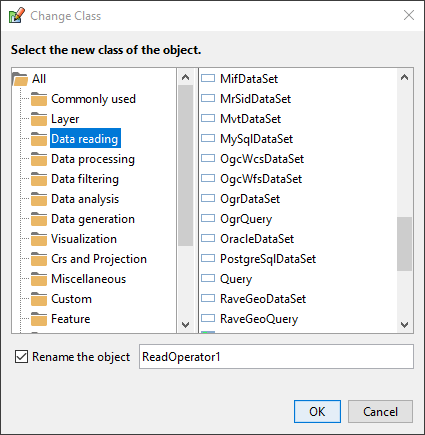
Task: Confirm with the OK button
Action: click(317, 412)
